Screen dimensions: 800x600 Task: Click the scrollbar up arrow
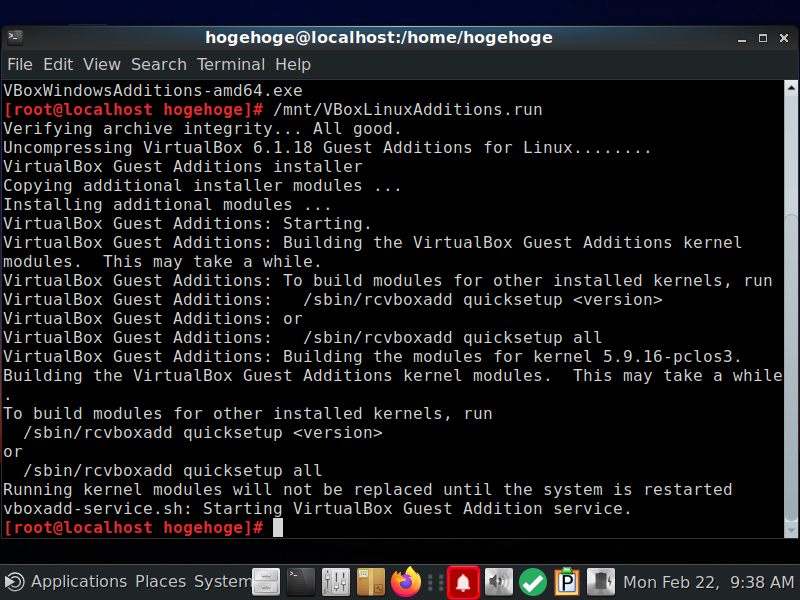pos(791,88)
